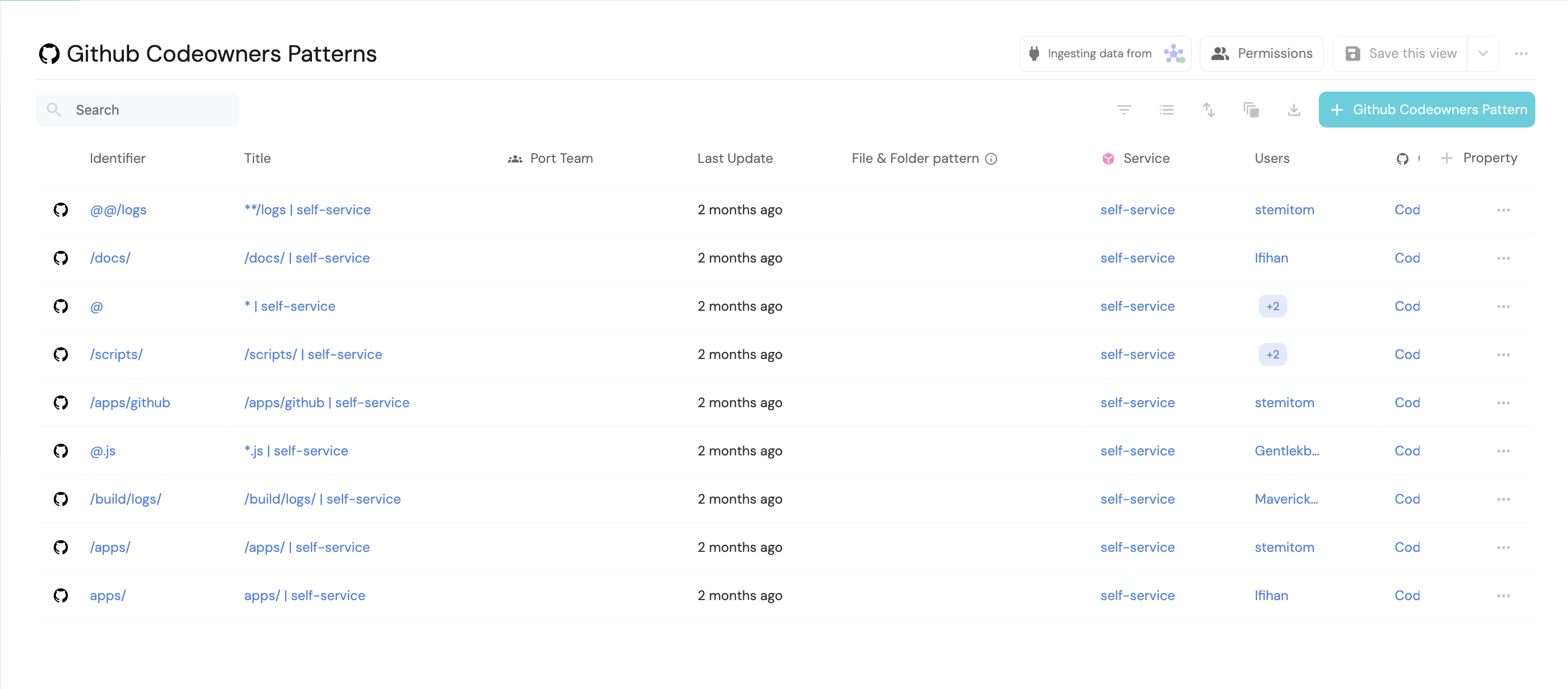Sort by the Last Update column header
The image size is (1568, 689).
click(x=735, y=158)
